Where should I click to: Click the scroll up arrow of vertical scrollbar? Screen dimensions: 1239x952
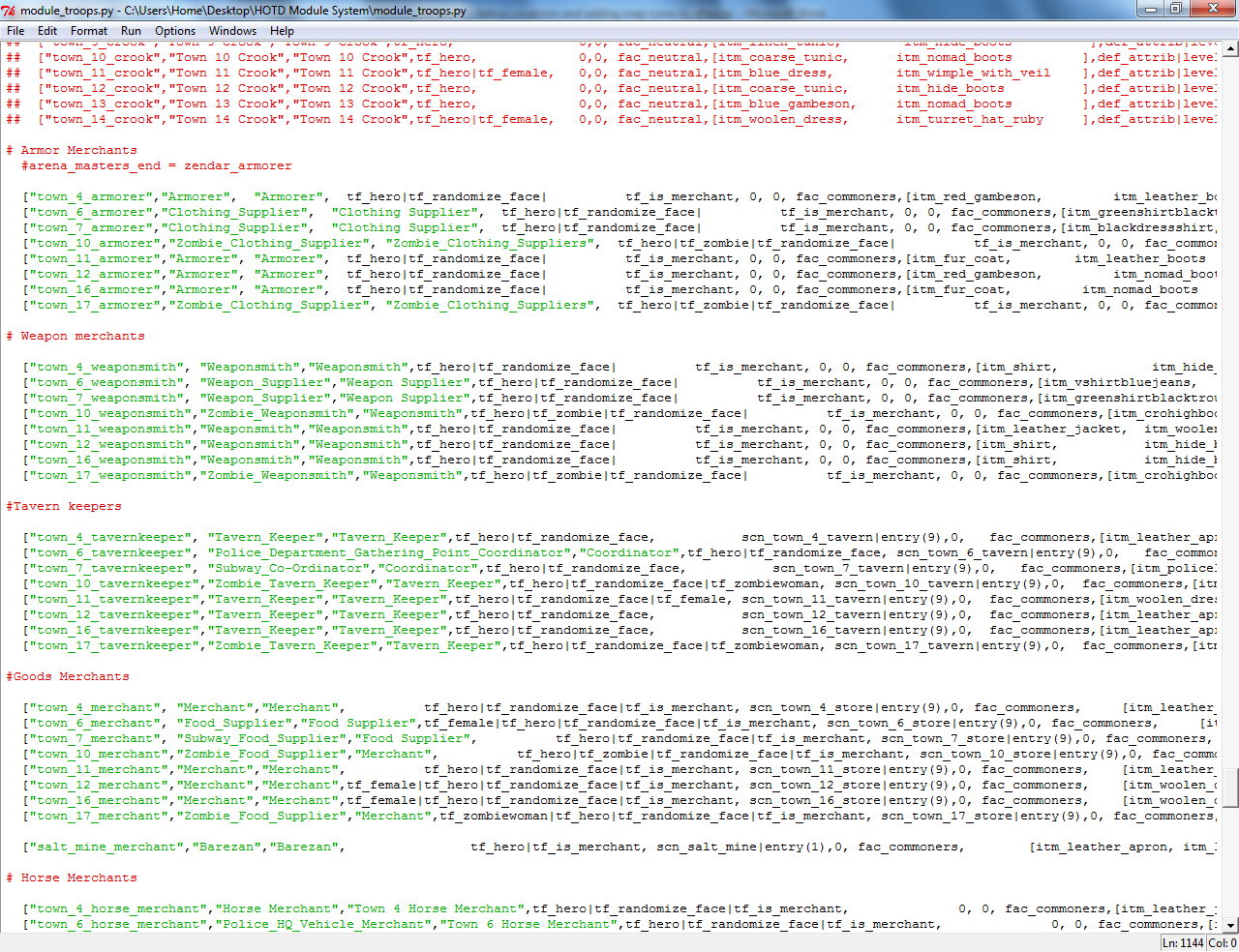tap(1230, 47)
